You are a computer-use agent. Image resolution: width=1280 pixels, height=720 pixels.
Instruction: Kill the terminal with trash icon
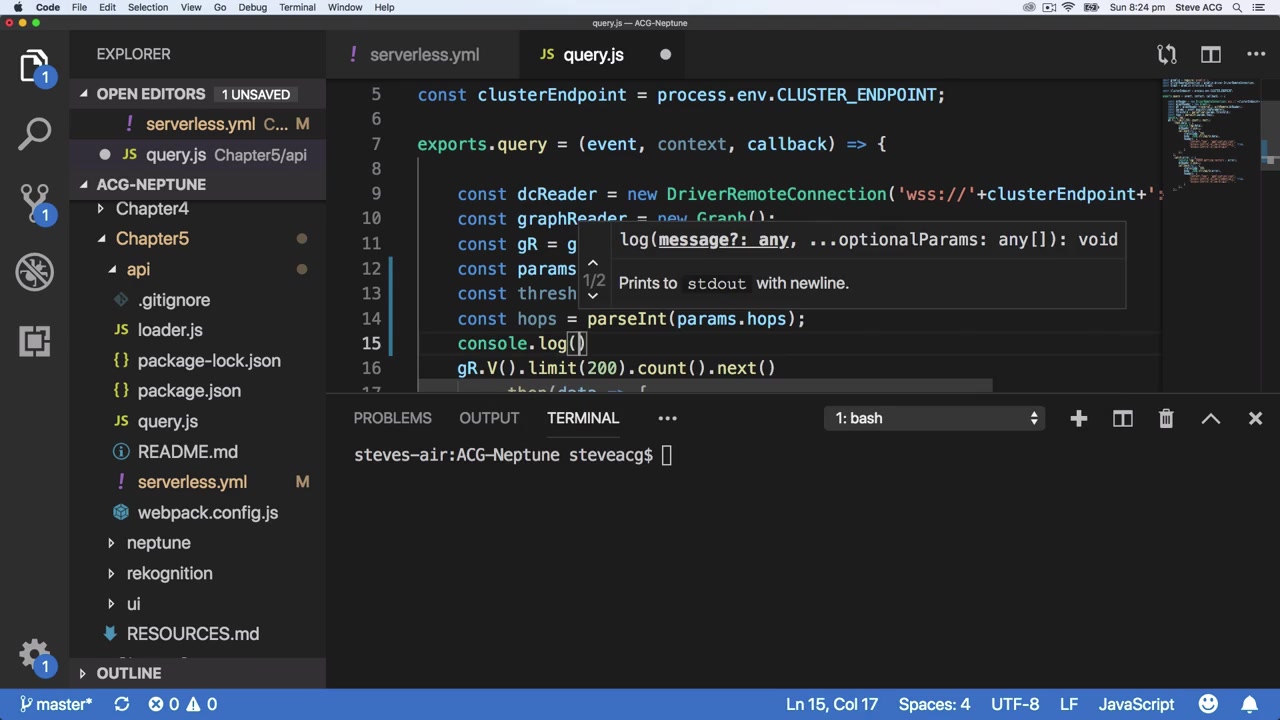(x=1166, y=418)
